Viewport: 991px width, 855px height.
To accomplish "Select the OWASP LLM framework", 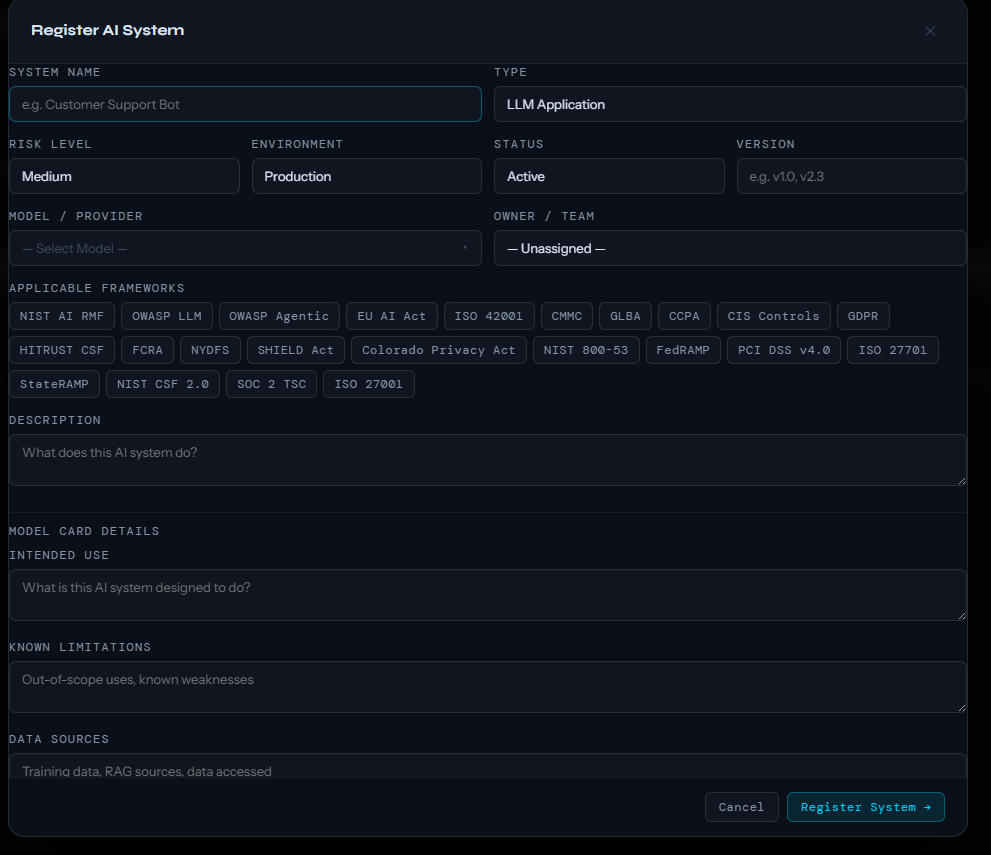I will (x=166, y=315).
